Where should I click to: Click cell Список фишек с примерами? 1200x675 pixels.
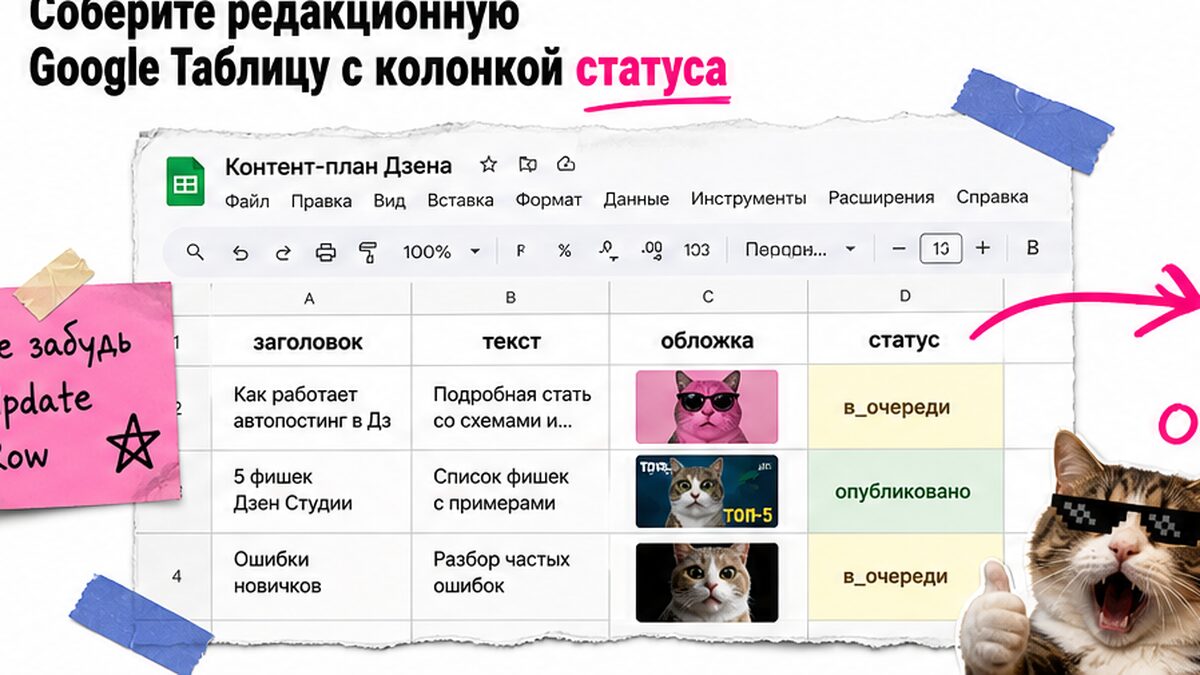[510, 492]
